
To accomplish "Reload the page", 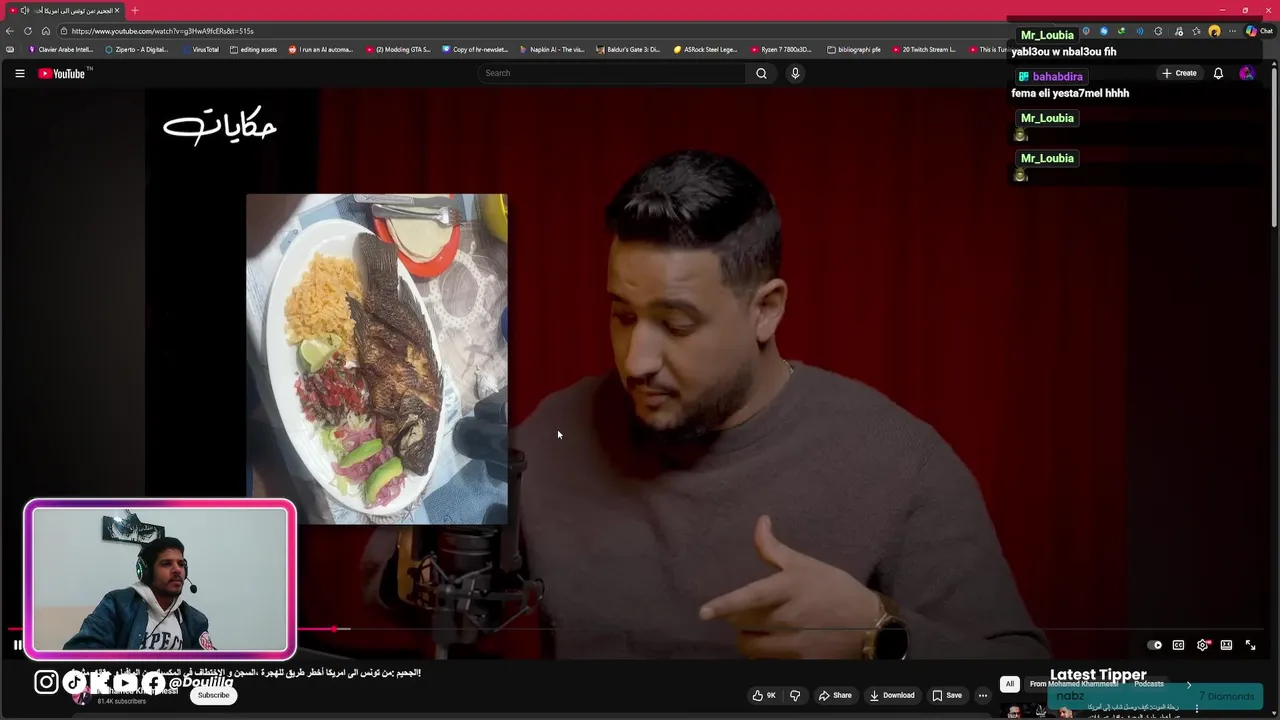I will (x=28, y=31).
